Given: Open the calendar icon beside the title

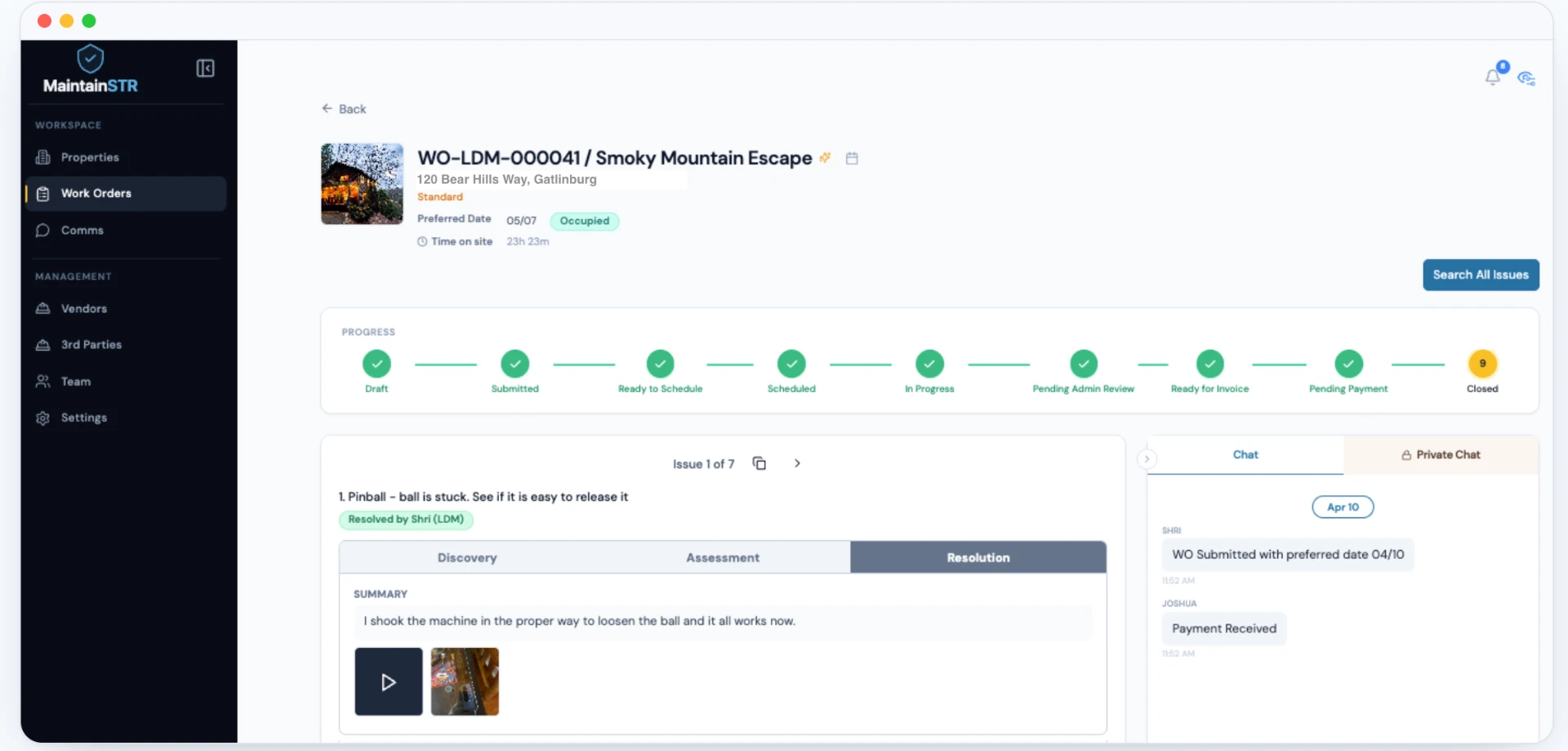Looking at the screenshot, I should coord(852,158).
